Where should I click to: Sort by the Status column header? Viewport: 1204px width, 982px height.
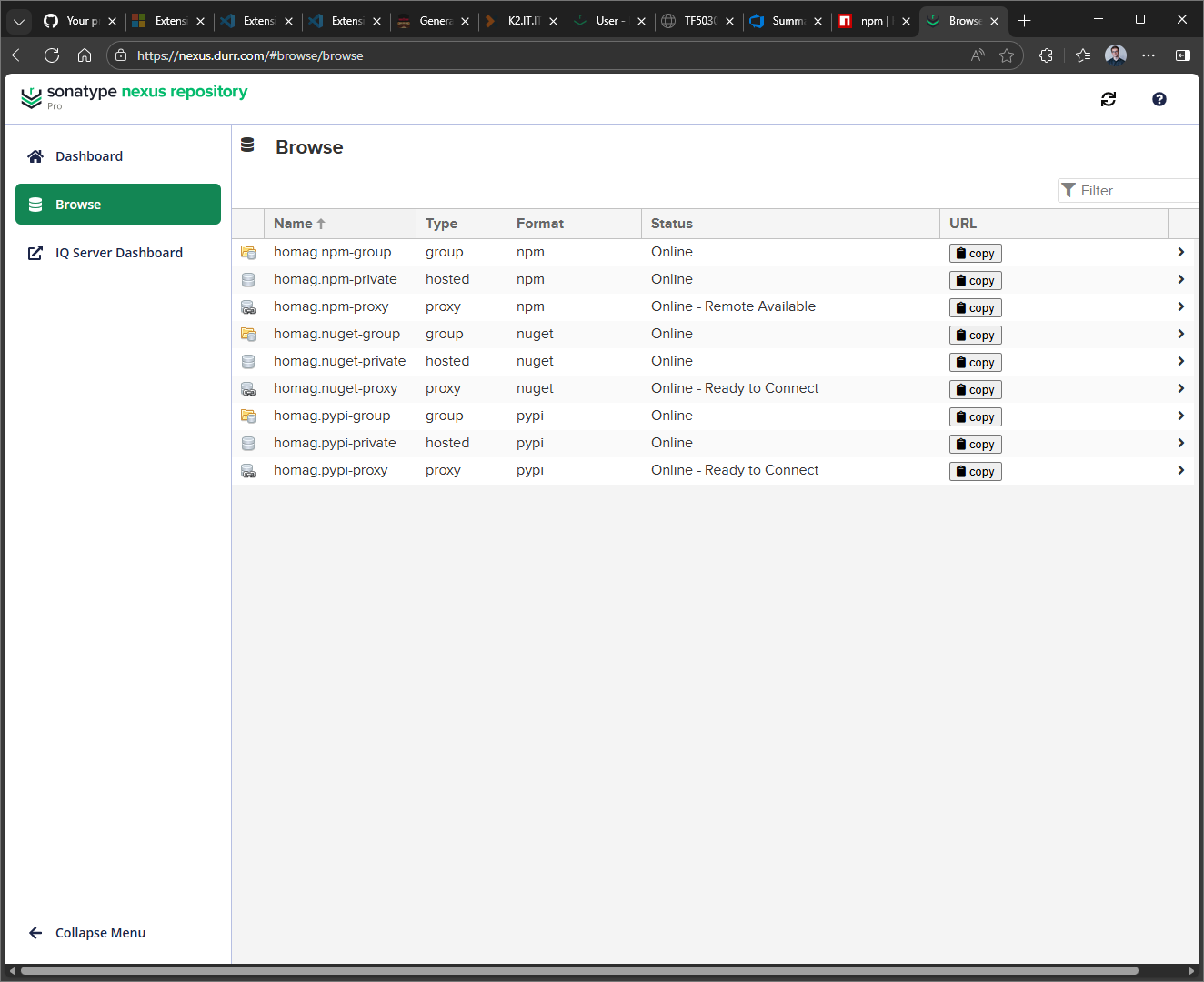tap(790, 224)
